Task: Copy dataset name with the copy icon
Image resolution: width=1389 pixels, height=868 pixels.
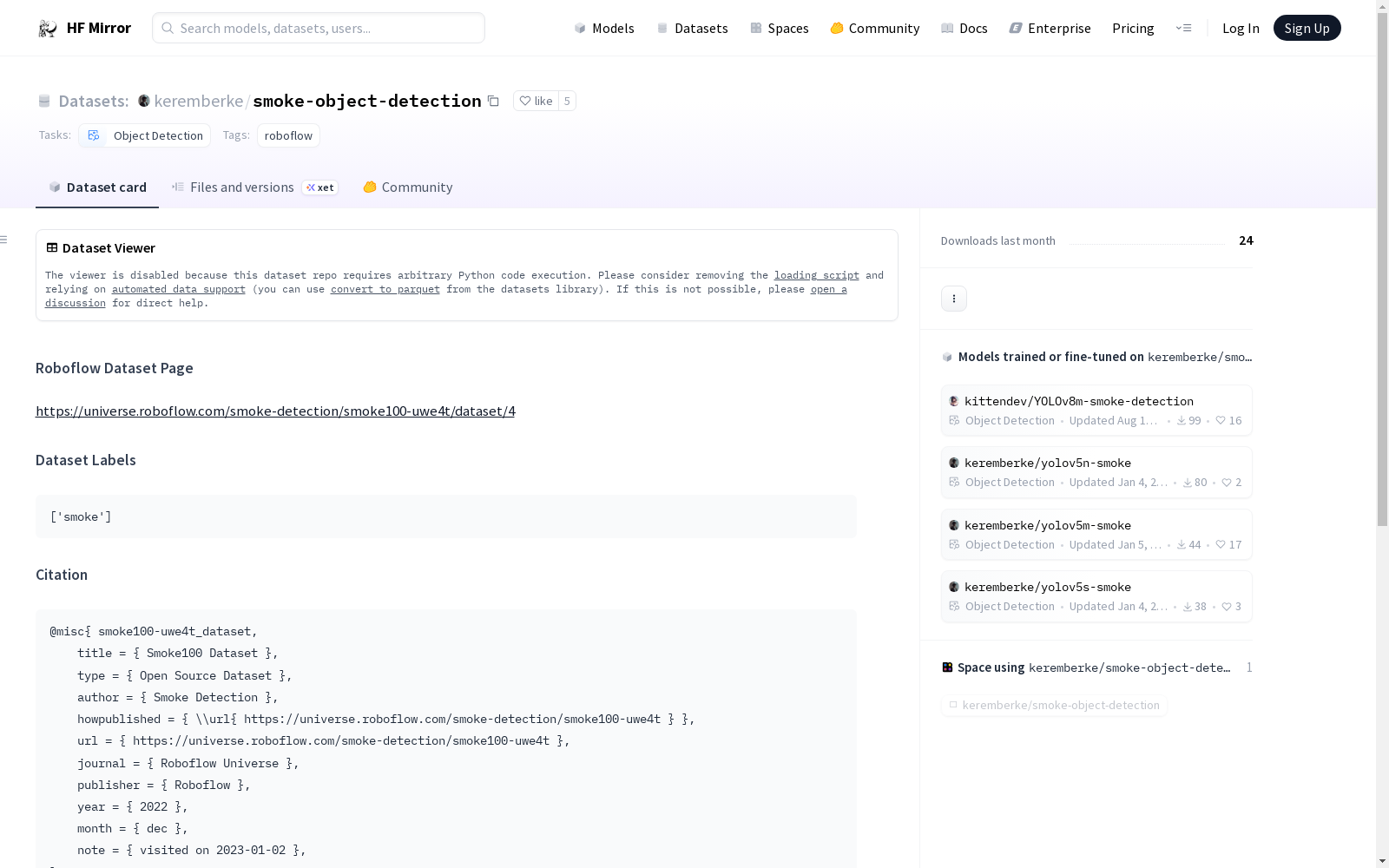Action: point(493,101)
